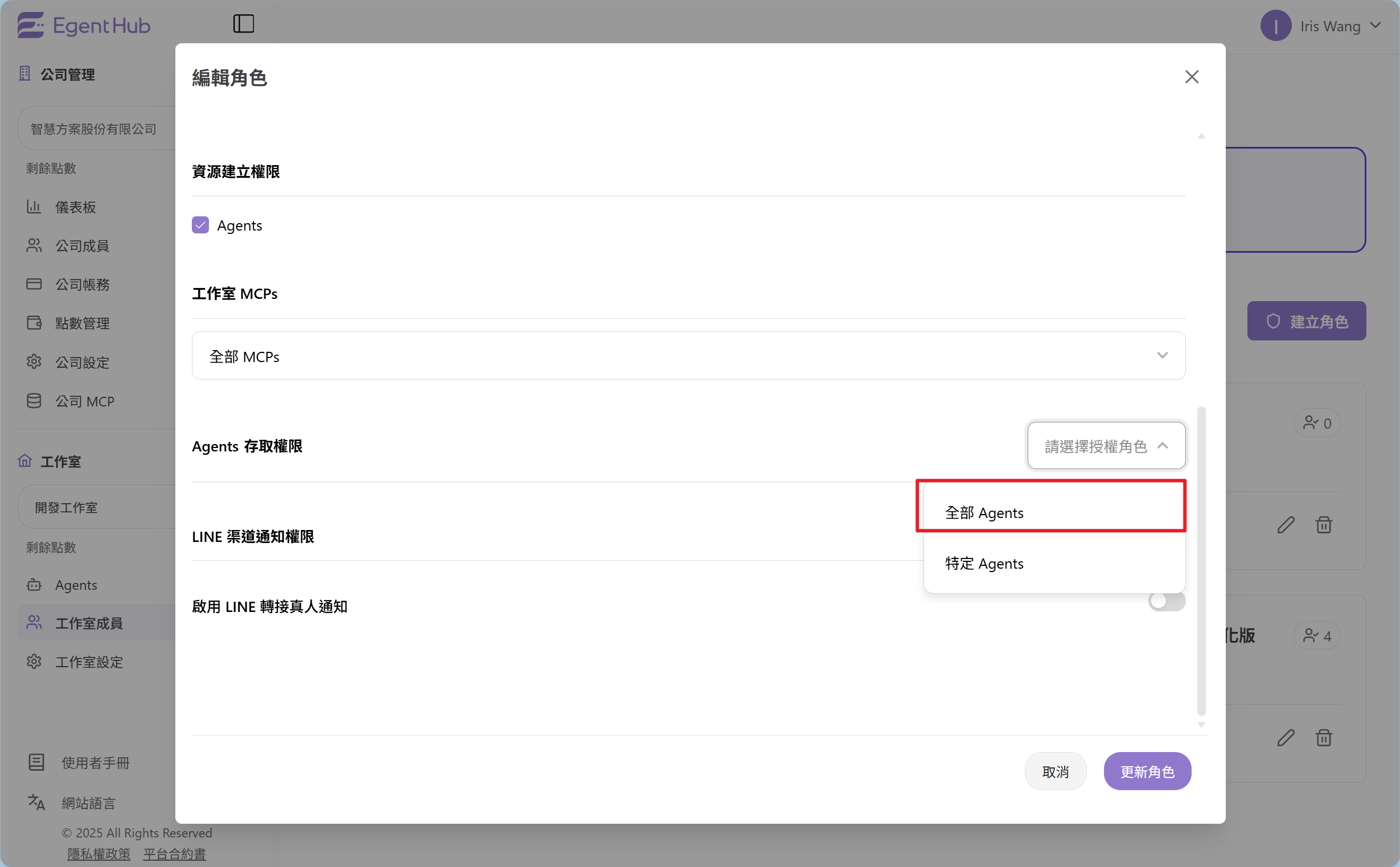
Task: Open Iris Wang user menu
Action: (1321, 26)
